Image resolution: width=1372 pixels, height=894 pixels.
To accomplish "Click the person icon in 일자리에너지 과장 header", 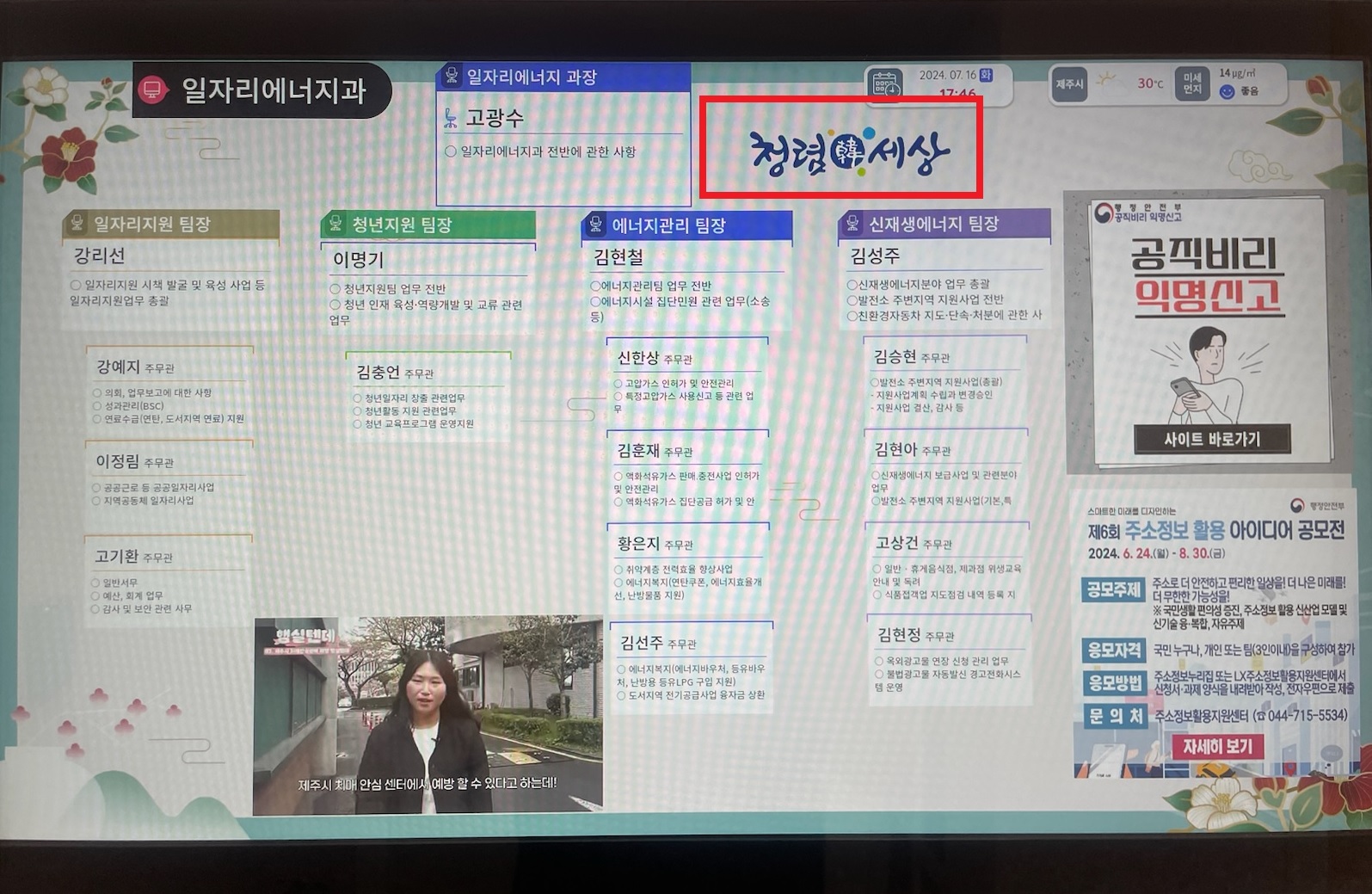I will pyautogui.click(x=451, y=77).
